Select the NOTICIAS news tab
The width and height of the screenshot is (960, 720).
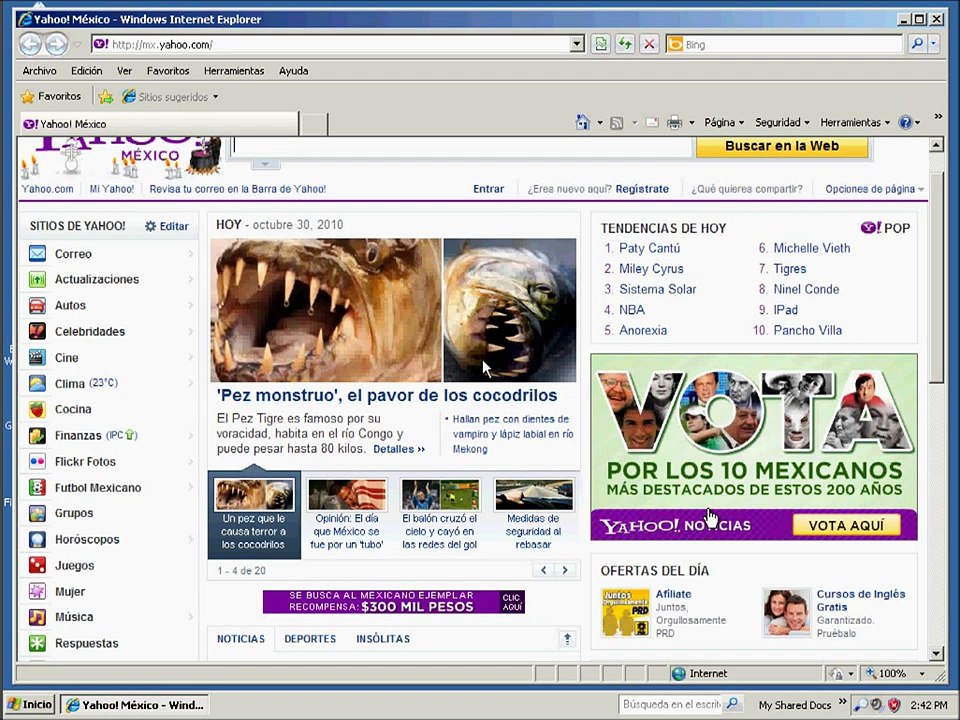[x=241, y=639]
